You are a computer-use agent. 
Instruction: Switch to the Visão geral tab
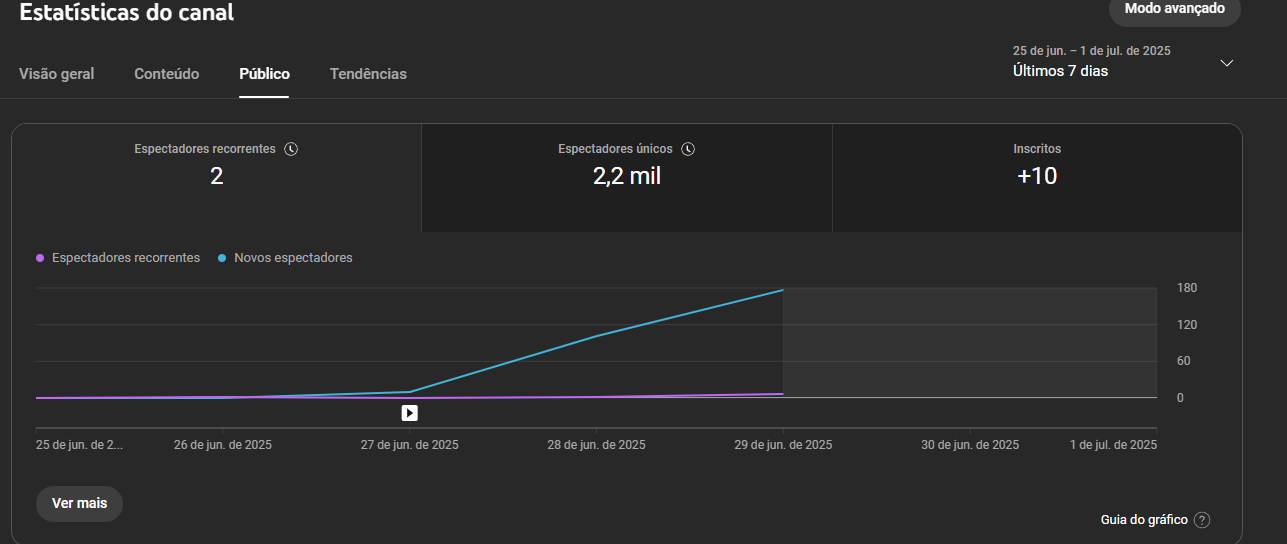click(57, 74)
